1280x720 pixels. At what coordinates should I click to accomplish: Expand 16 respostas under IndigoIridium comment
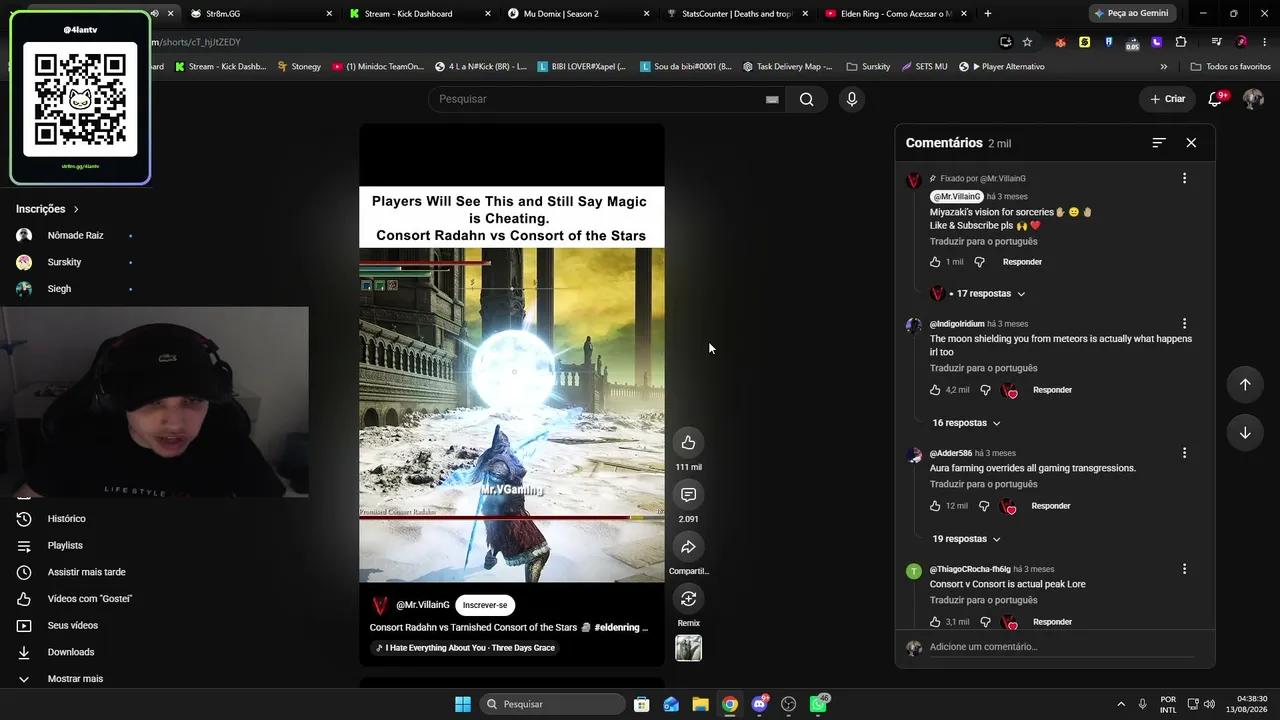966,423
